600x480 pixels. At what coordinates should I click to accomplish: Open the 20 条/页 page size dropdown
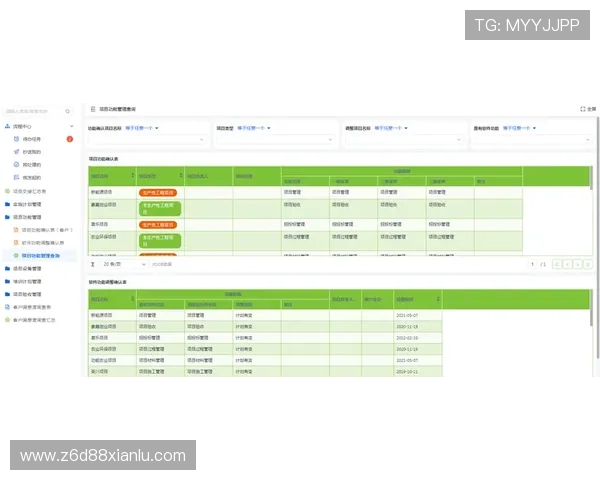tap(124, 264)
